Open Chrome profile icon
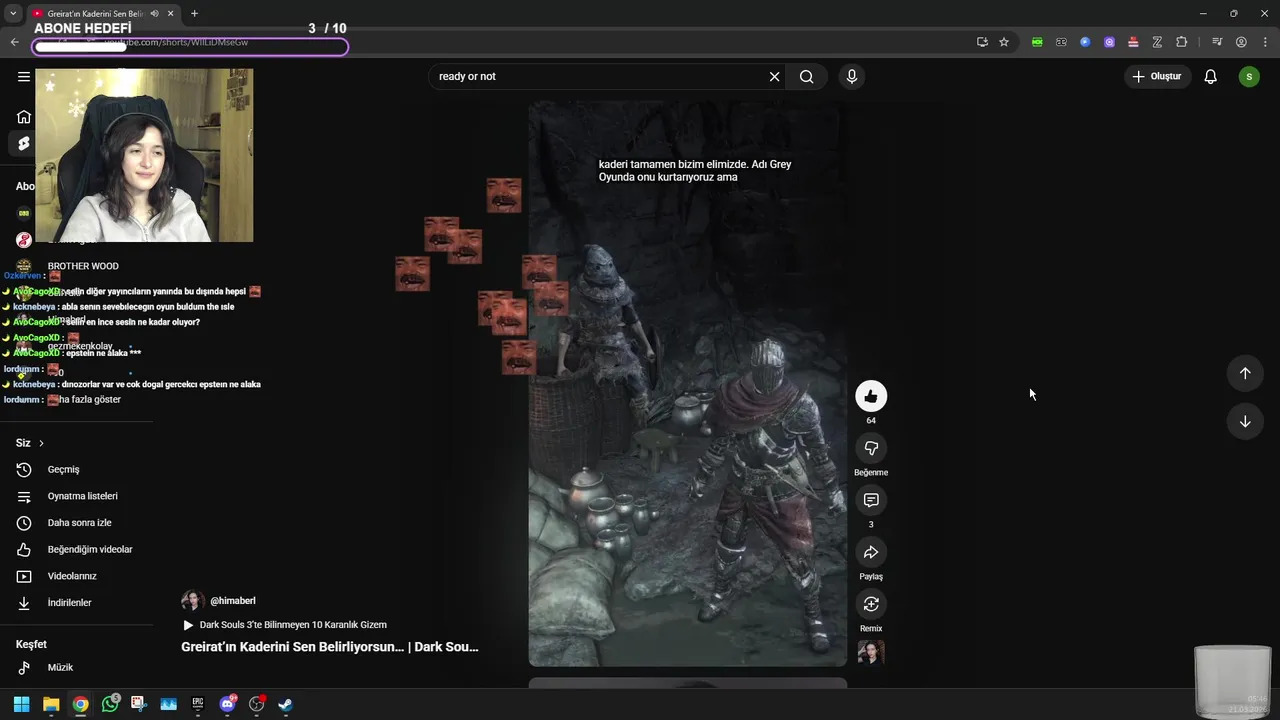The width and height of the screenshot is (1280, 720). [1241, 42]
